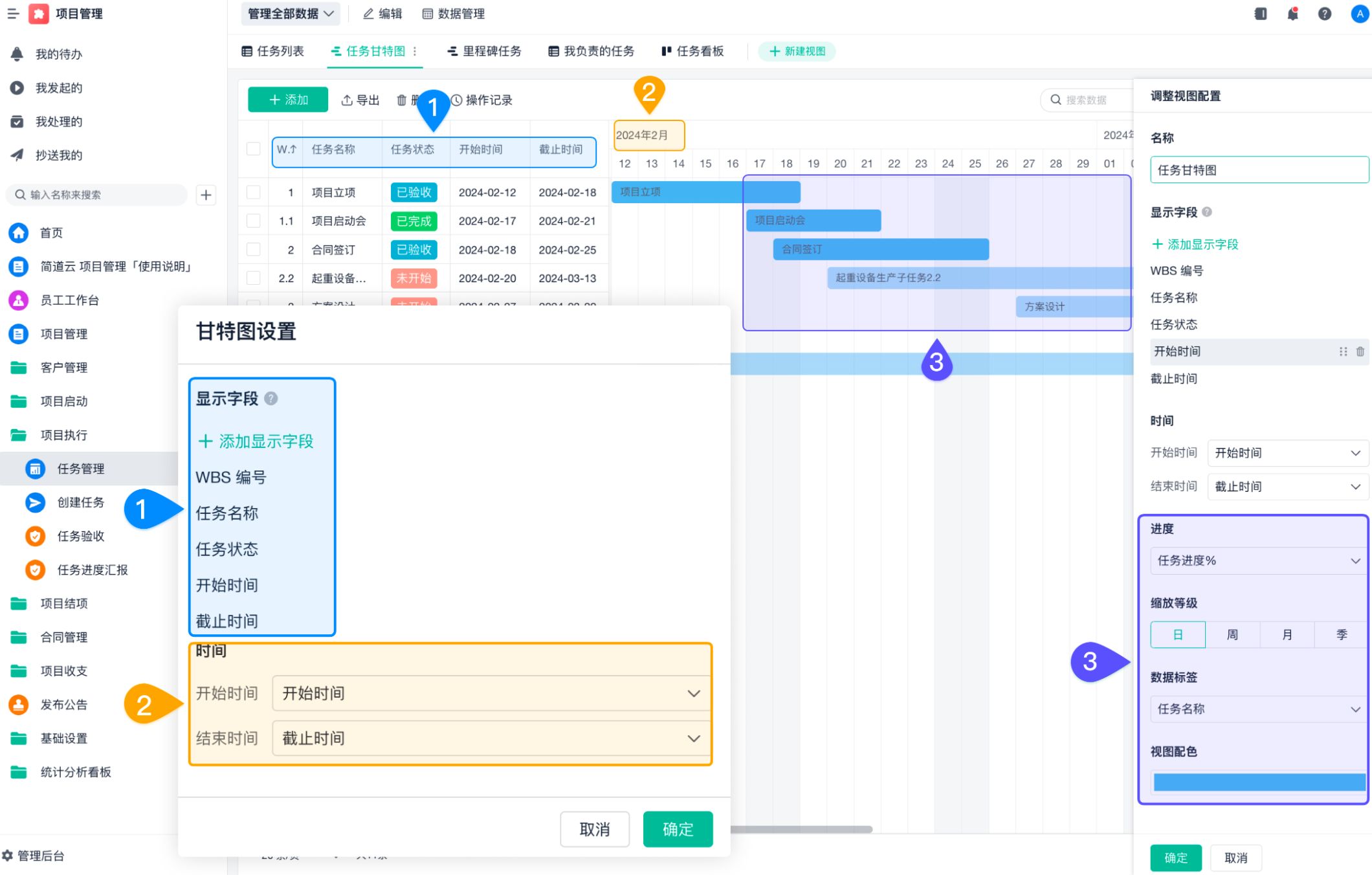Open the 数据标签 任务名称 dropdown
The image size is (1372, 875).
coord(1258,709)
